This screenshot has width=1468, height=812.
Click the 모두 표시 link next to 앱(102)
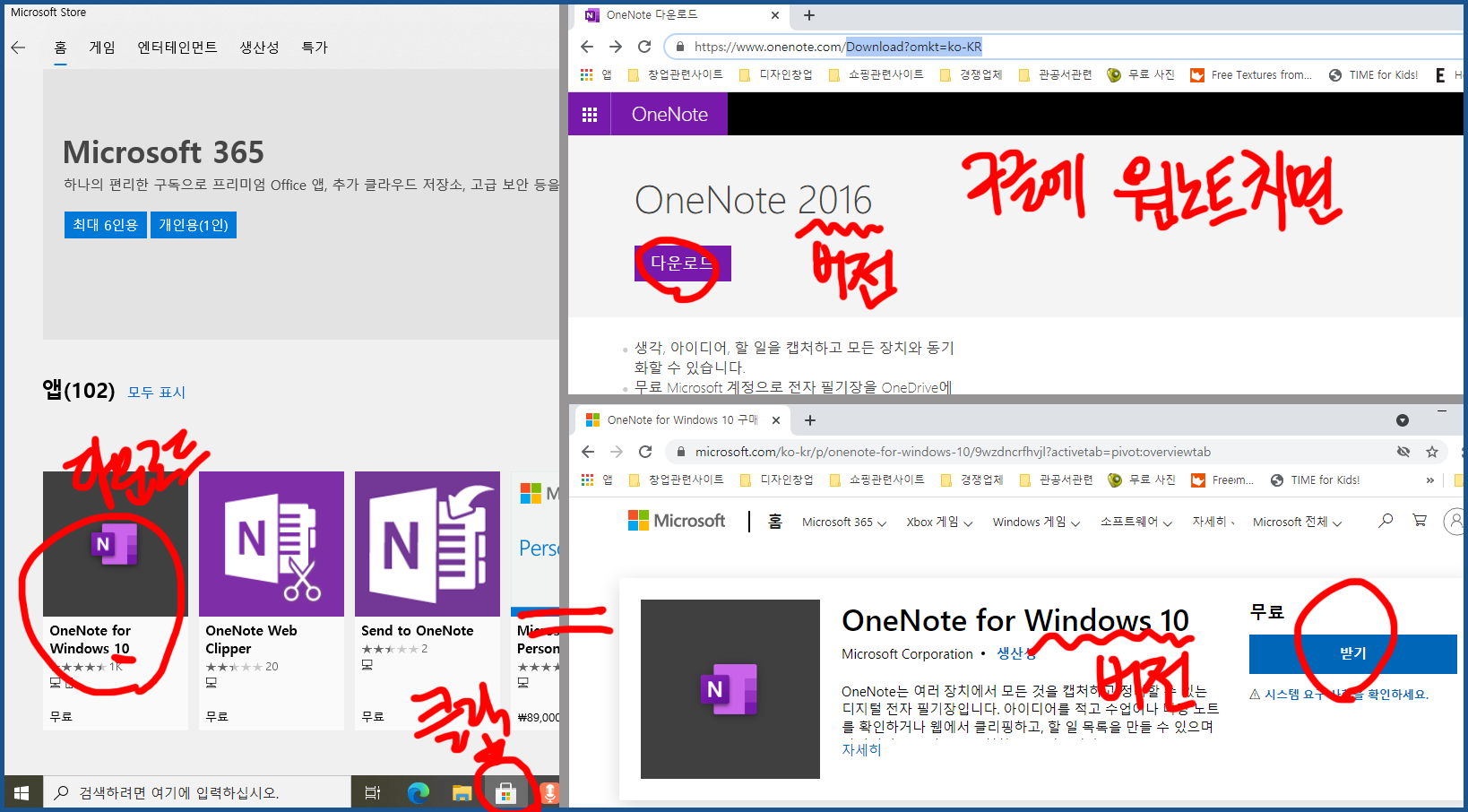click(157, 393)
